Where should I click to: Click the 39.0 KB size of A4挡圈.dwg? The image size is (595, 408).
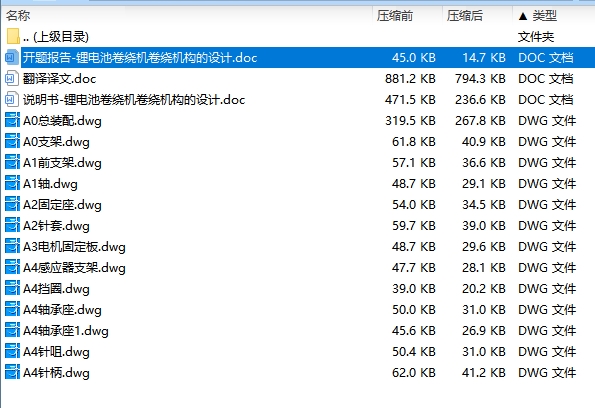[x=414, y=288]
